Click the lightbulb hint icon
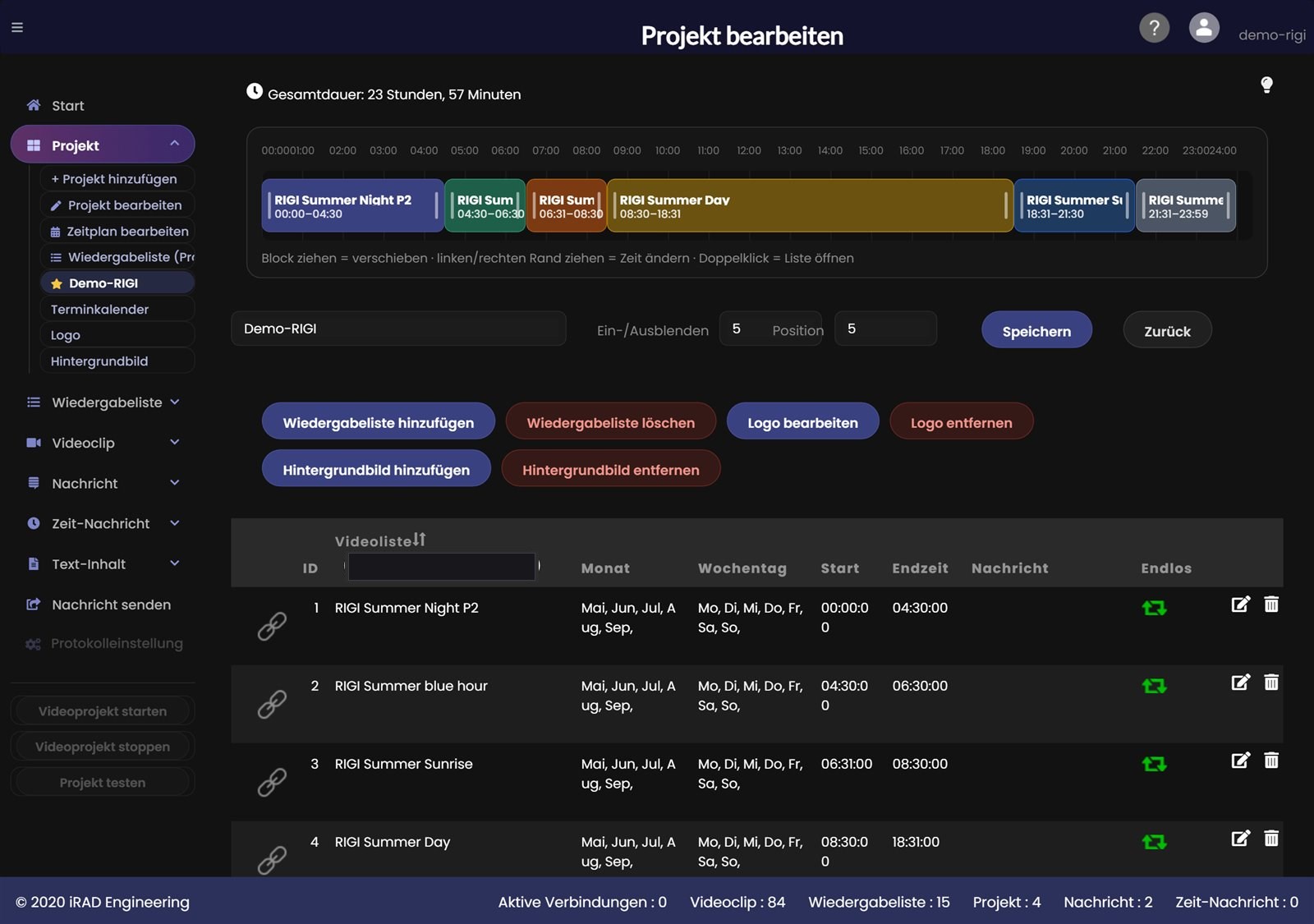The width and height of the screenshot is (1314, 924). click(1266, 85)
